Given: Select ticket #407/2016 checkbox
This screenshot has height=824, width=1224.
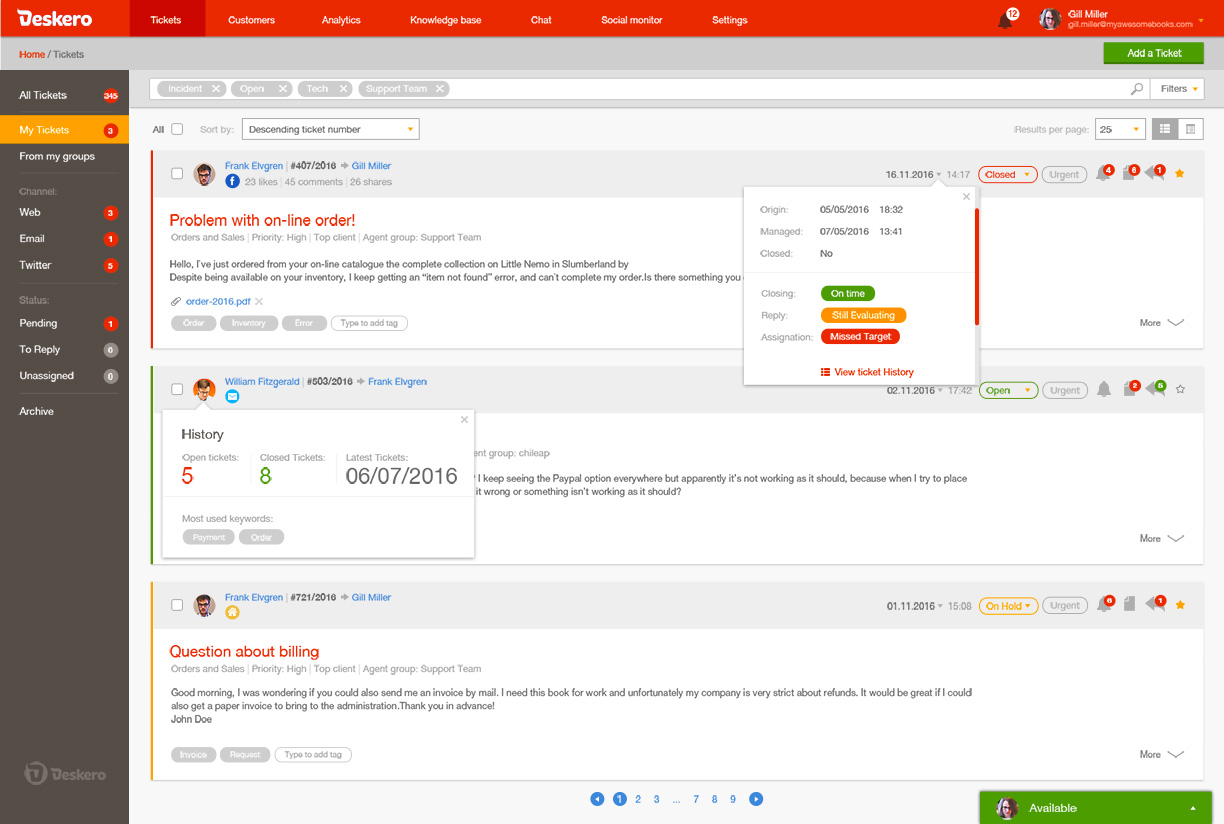Looking at the screenshot, I should (x=177, y=174).
